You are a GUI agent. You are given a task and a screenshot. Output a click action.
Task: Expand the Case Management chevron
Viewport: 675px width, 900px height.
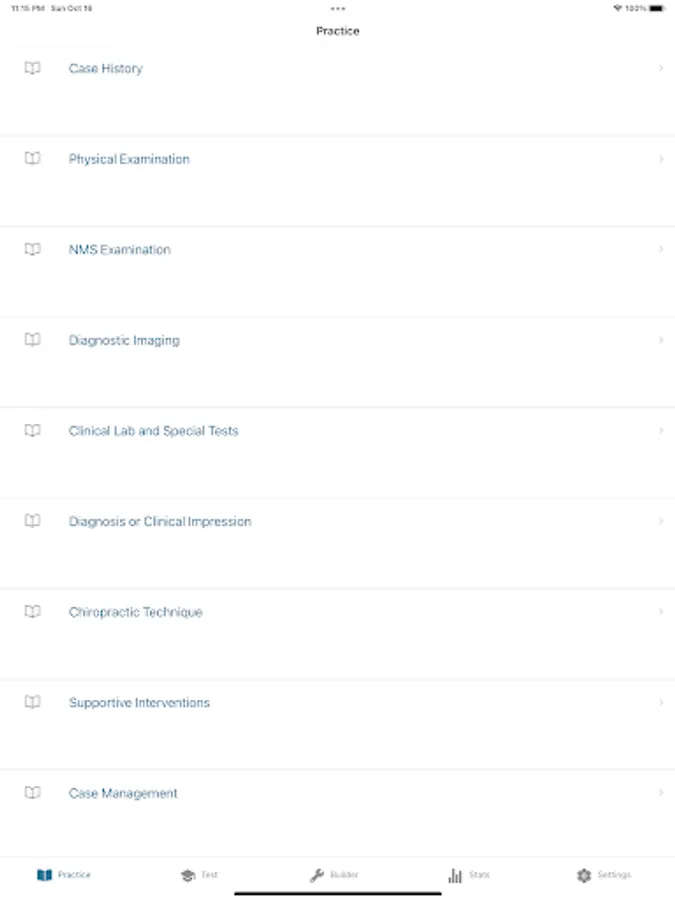(661, 793)
